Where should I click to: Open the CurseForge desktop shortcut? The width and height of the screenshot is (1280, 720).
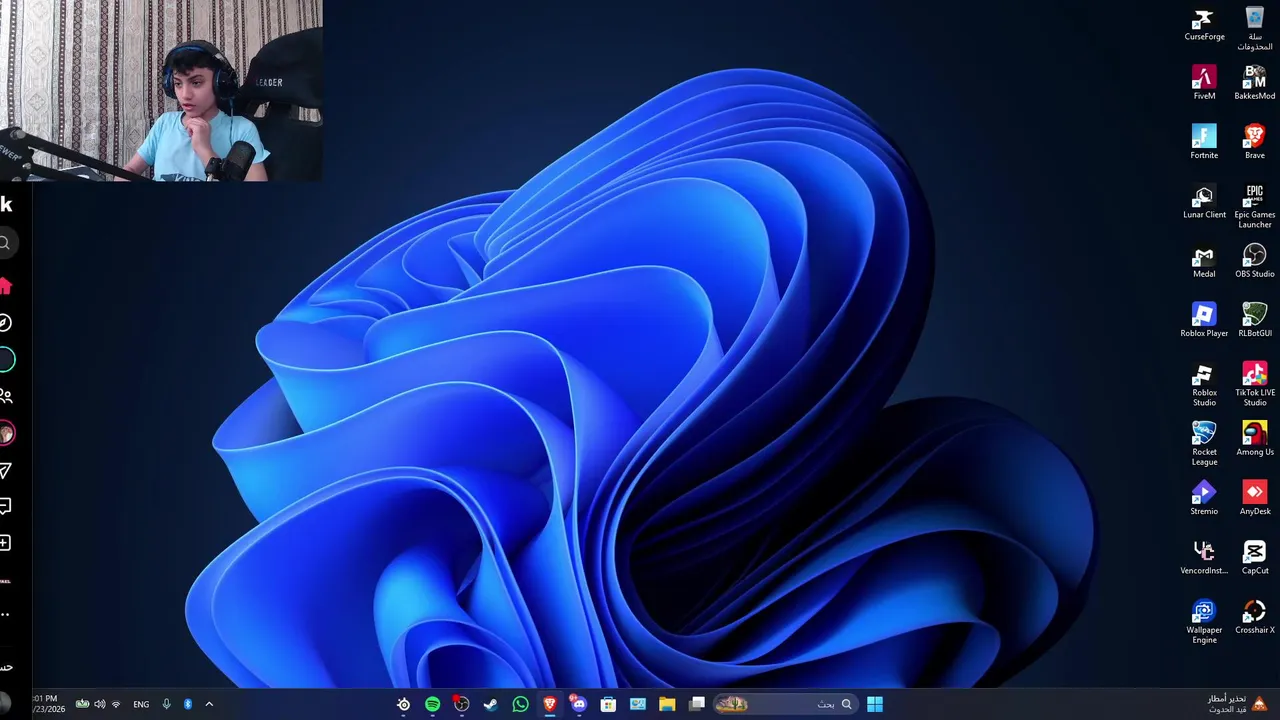pos(1204,25)
